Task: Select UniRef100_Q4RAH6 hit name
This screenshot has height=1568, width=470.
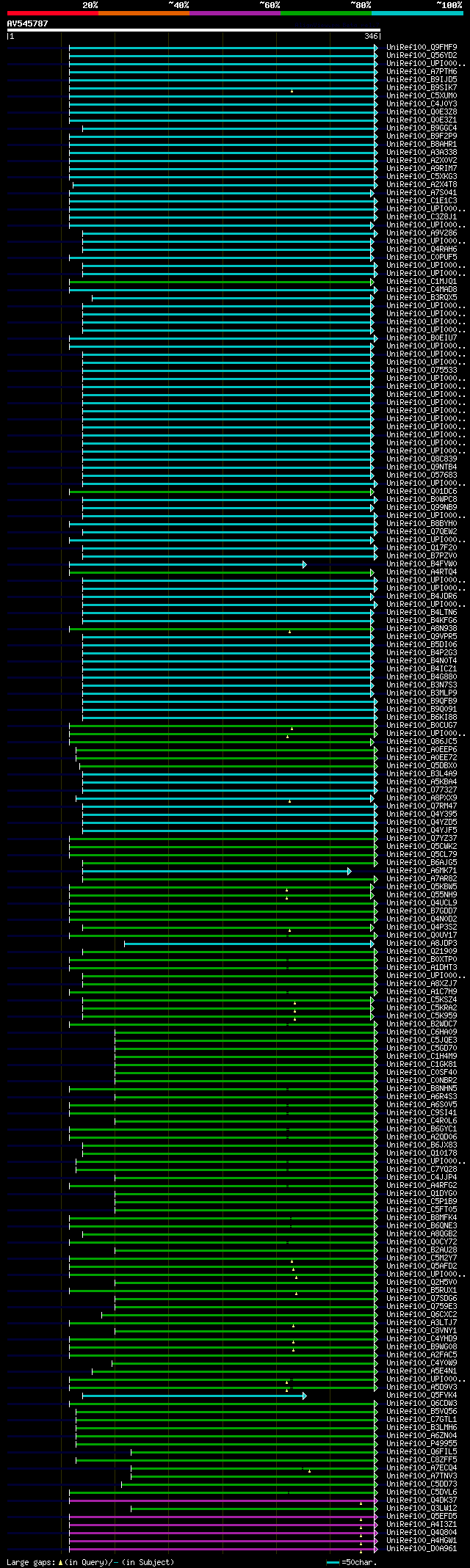Action: (422, 249)
